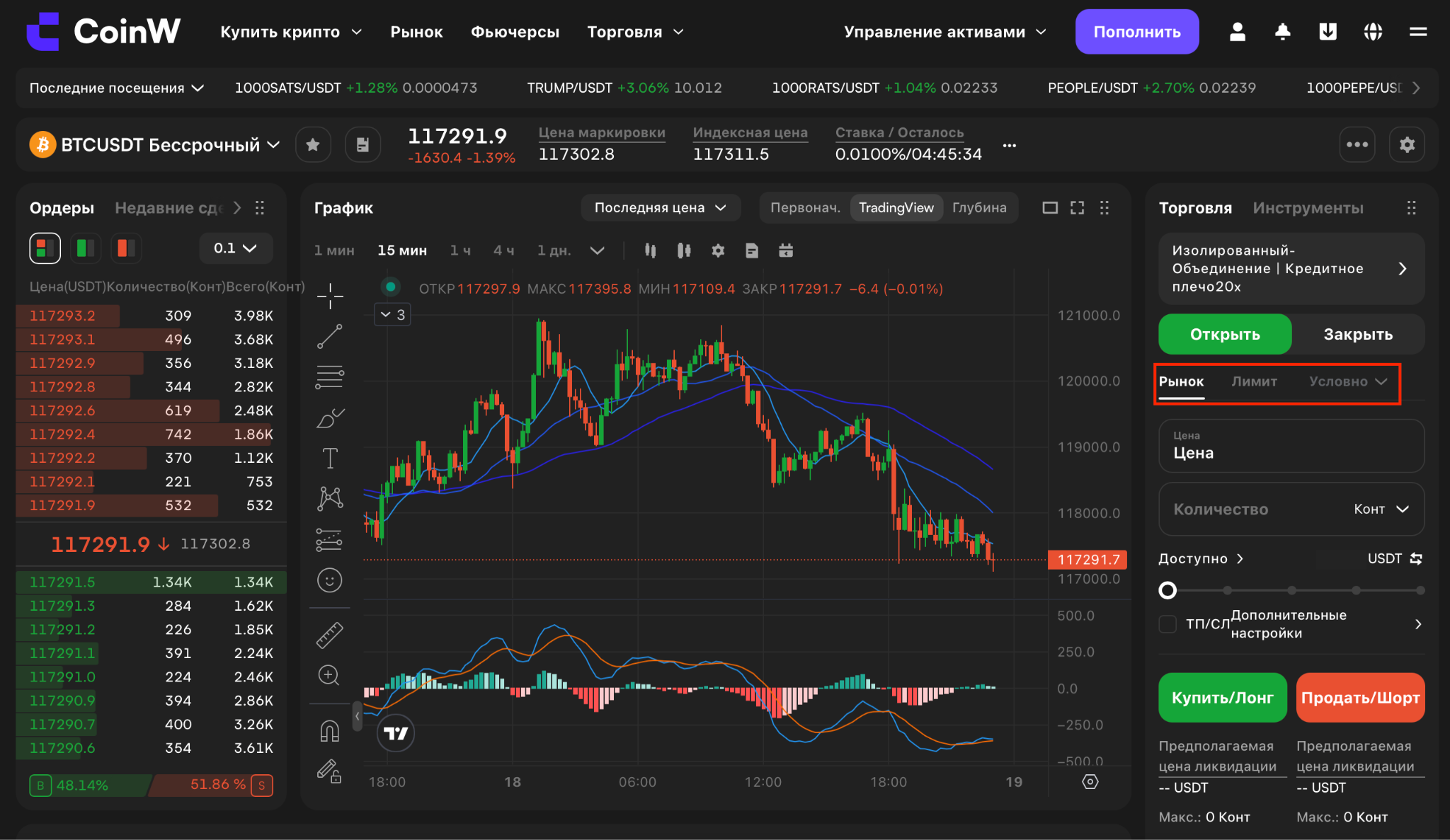The width and height of the screenshot is (1450, 840).
Task: Click the position size slider handle
Action: pos(1168,590)
